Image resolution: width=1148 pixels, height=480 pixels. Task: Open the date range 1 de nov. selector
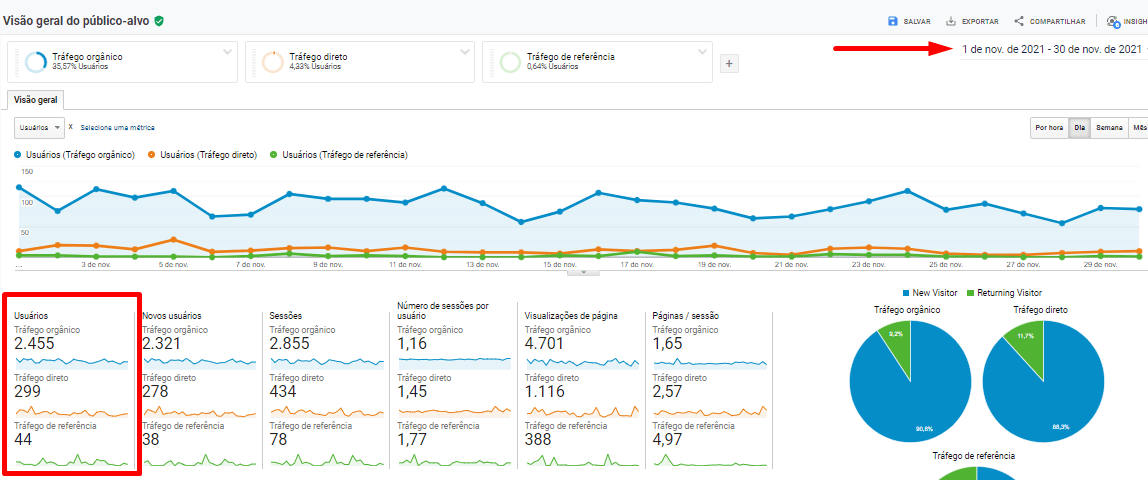coord(1050,49)
